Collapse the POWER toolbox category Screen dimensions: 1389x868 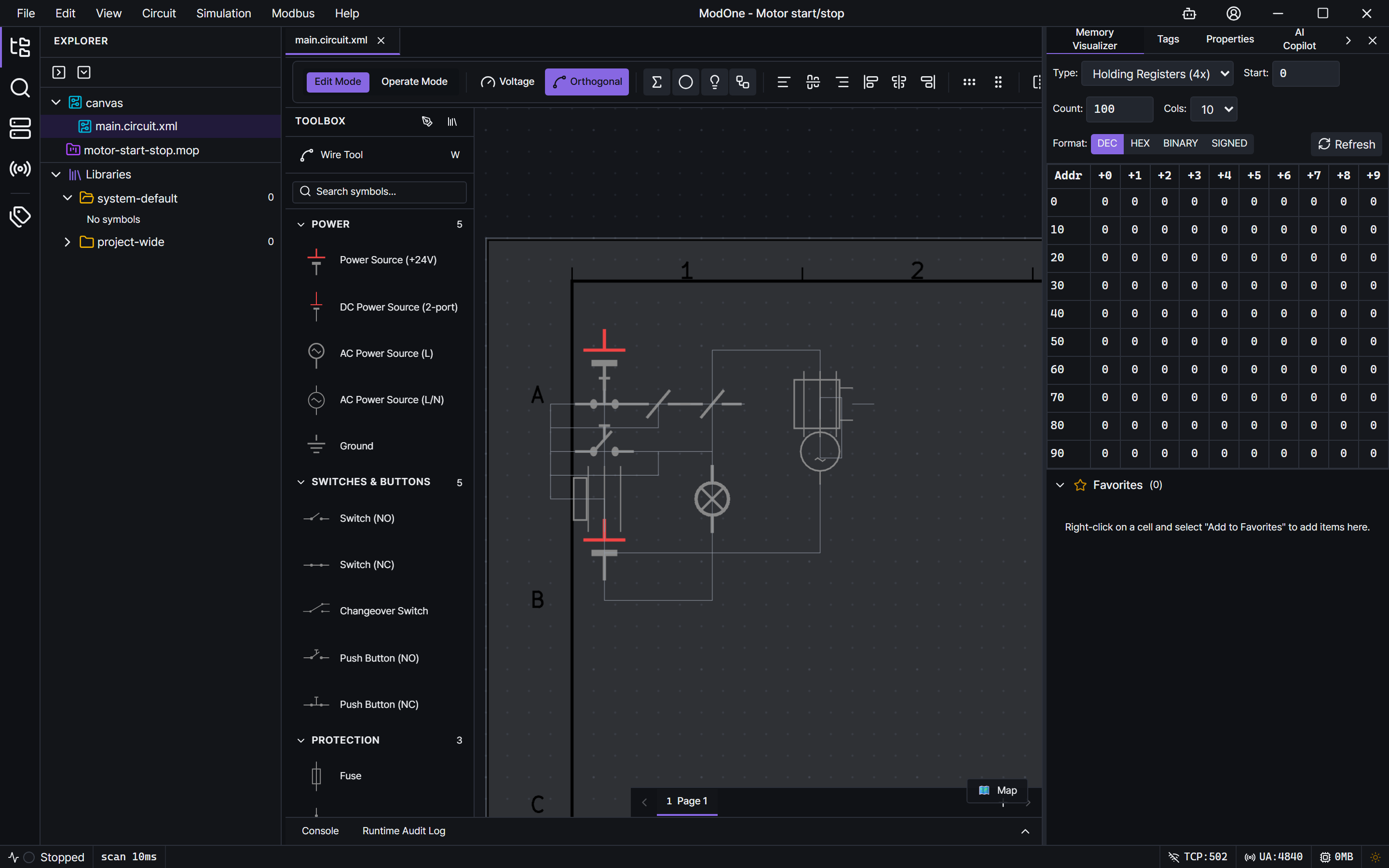301,224
